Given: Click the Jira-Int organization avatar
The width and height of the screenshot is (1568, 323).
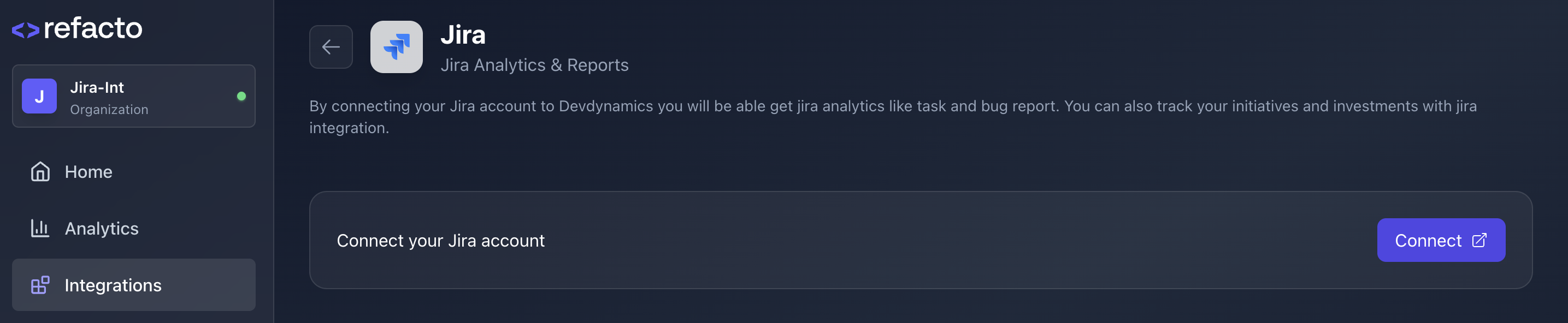Looking at the screenshot, I should (40, 95).
